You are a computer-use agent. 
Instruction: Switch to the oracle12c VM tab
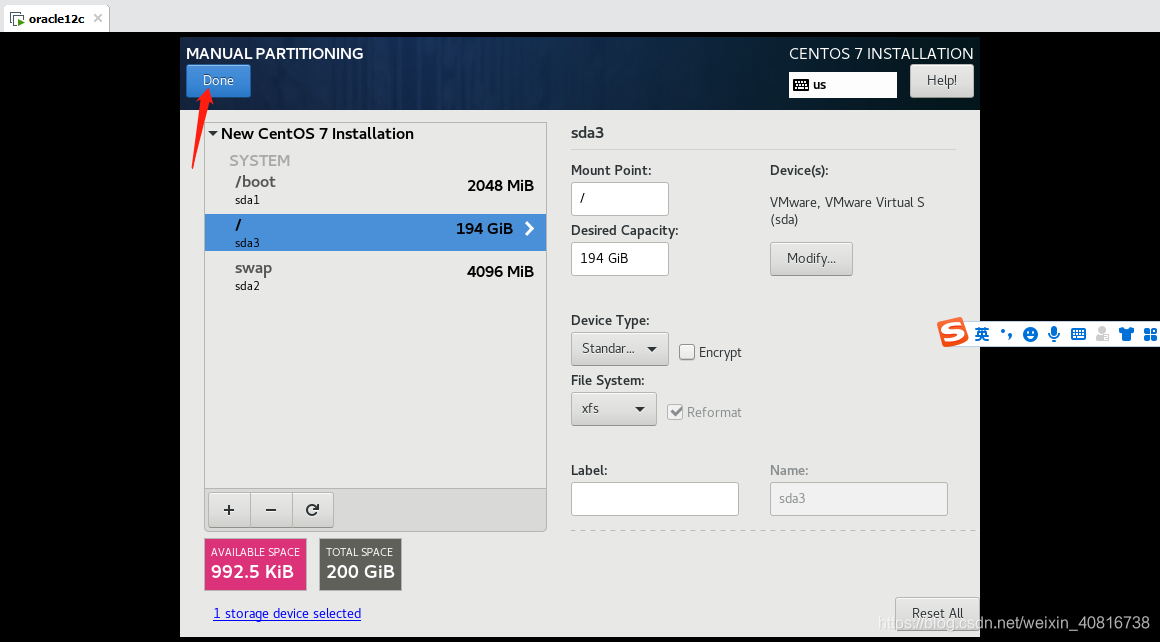pyautogui.click(x=56, y=18)
